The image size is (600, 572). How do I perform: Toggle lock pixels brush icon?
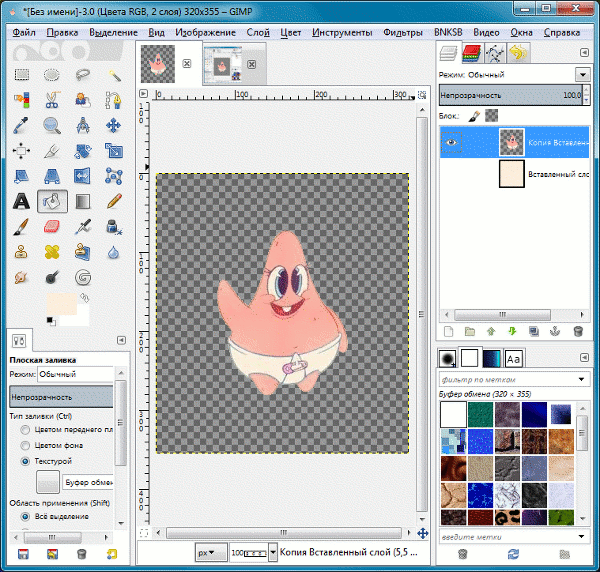click(x=474, y=116)
